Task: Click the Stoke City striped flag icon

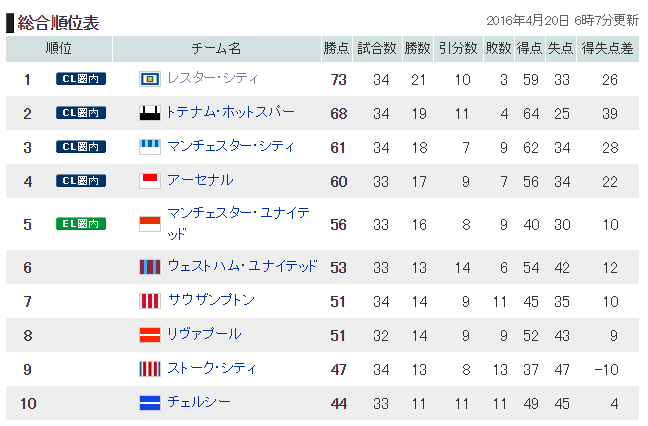Action: pyautogui.click(x=150, y=369)
